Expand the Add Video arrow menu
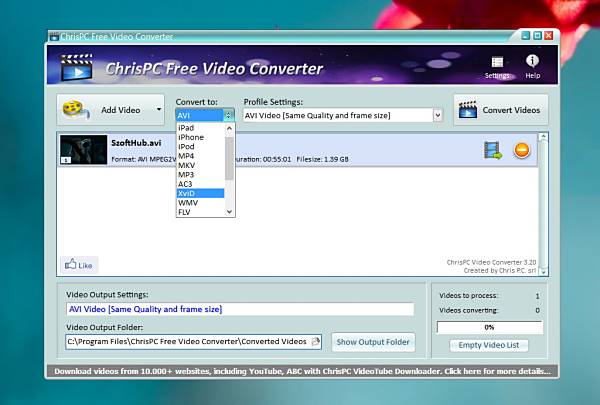Screen dimensions: 600x405 [159, 110]
